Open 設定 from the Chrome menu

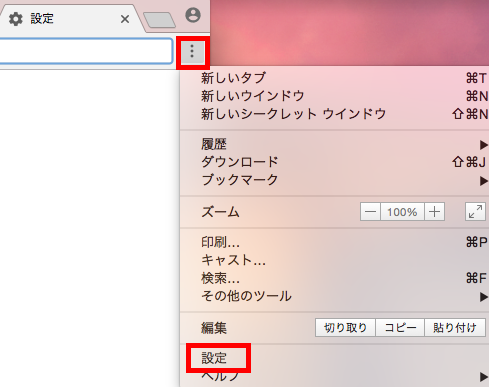pyautogui.click(x=334, y=358)
